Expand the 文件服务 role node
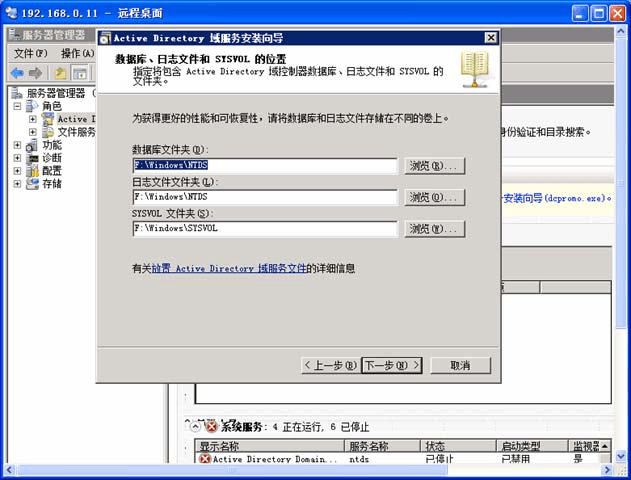Screen dimensions: 631x480 pos(33,132)
